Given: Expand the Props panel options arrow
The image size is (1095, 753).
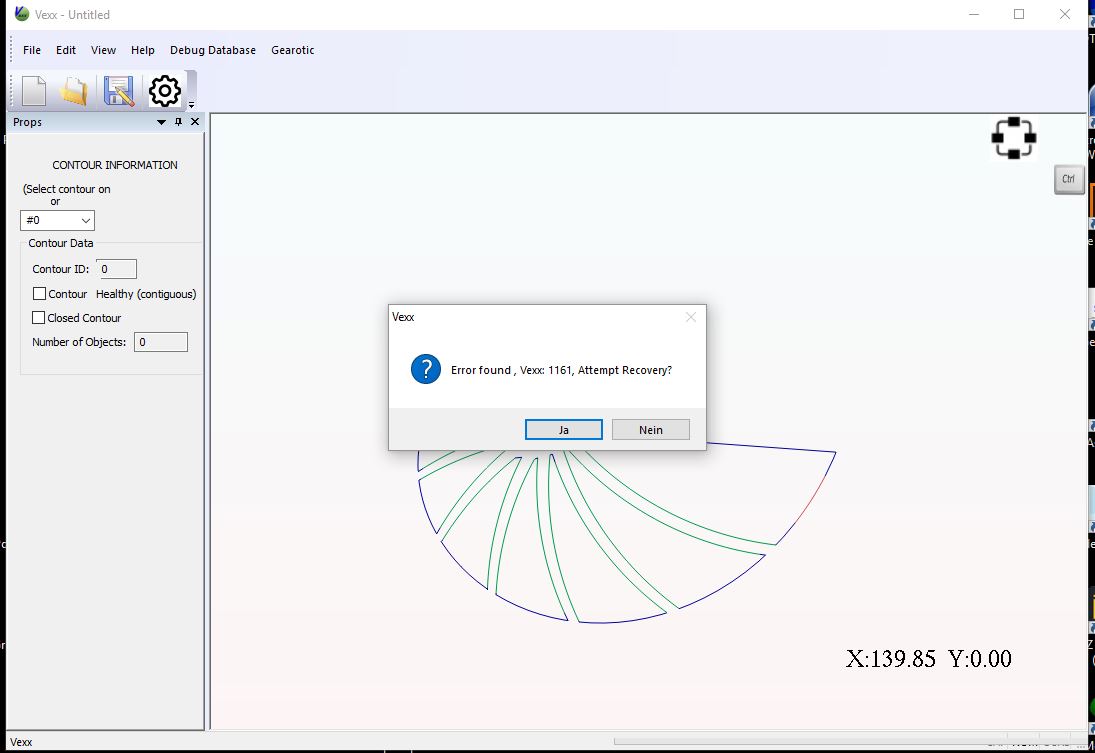Looking at the screenshot, I should tap(162, 122).
